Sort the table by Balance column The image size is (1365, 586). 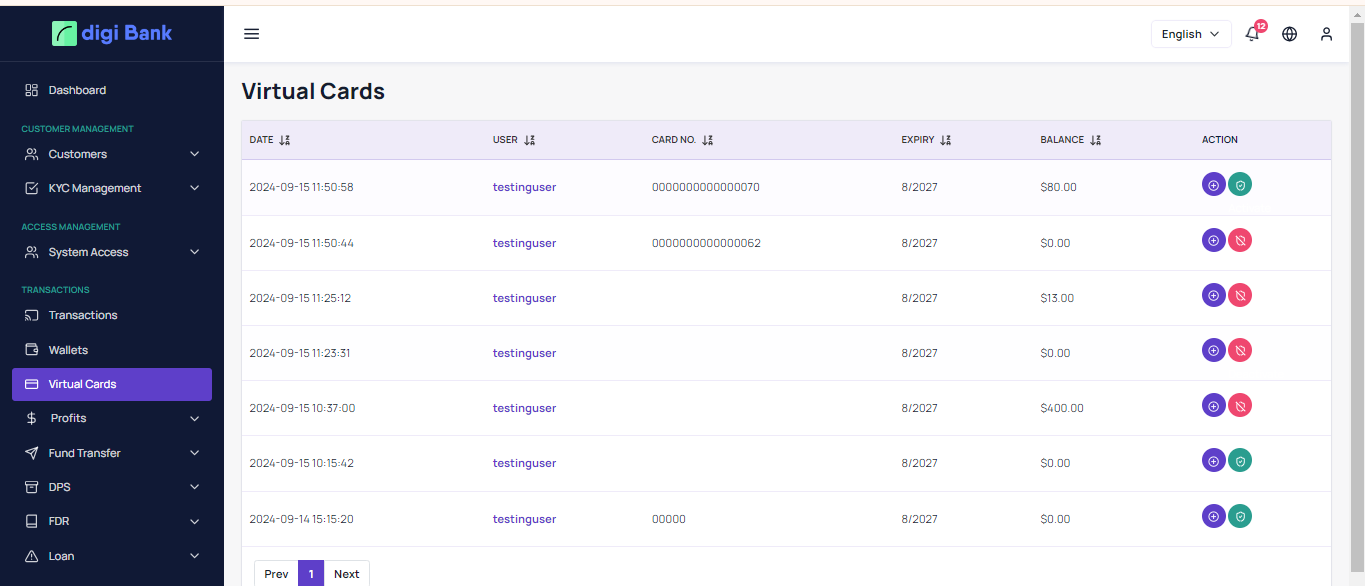[x=1095, y=140]
